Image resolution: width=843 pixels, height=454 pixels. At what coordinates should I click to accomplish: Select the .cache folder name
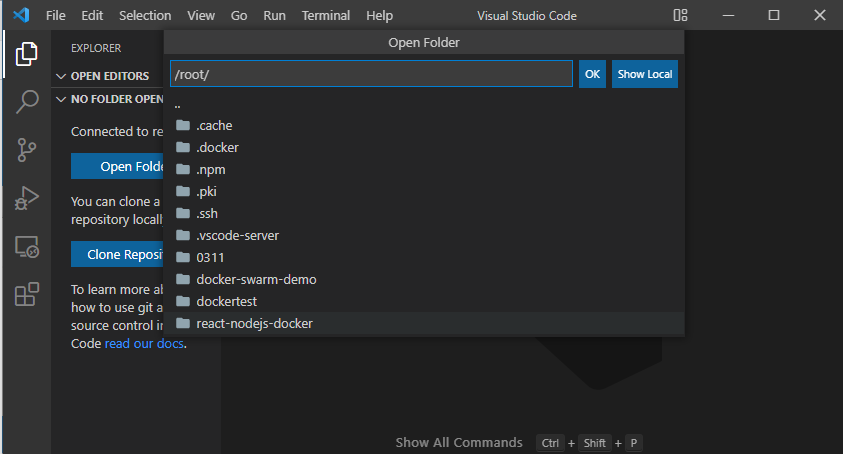click(214, 125)
